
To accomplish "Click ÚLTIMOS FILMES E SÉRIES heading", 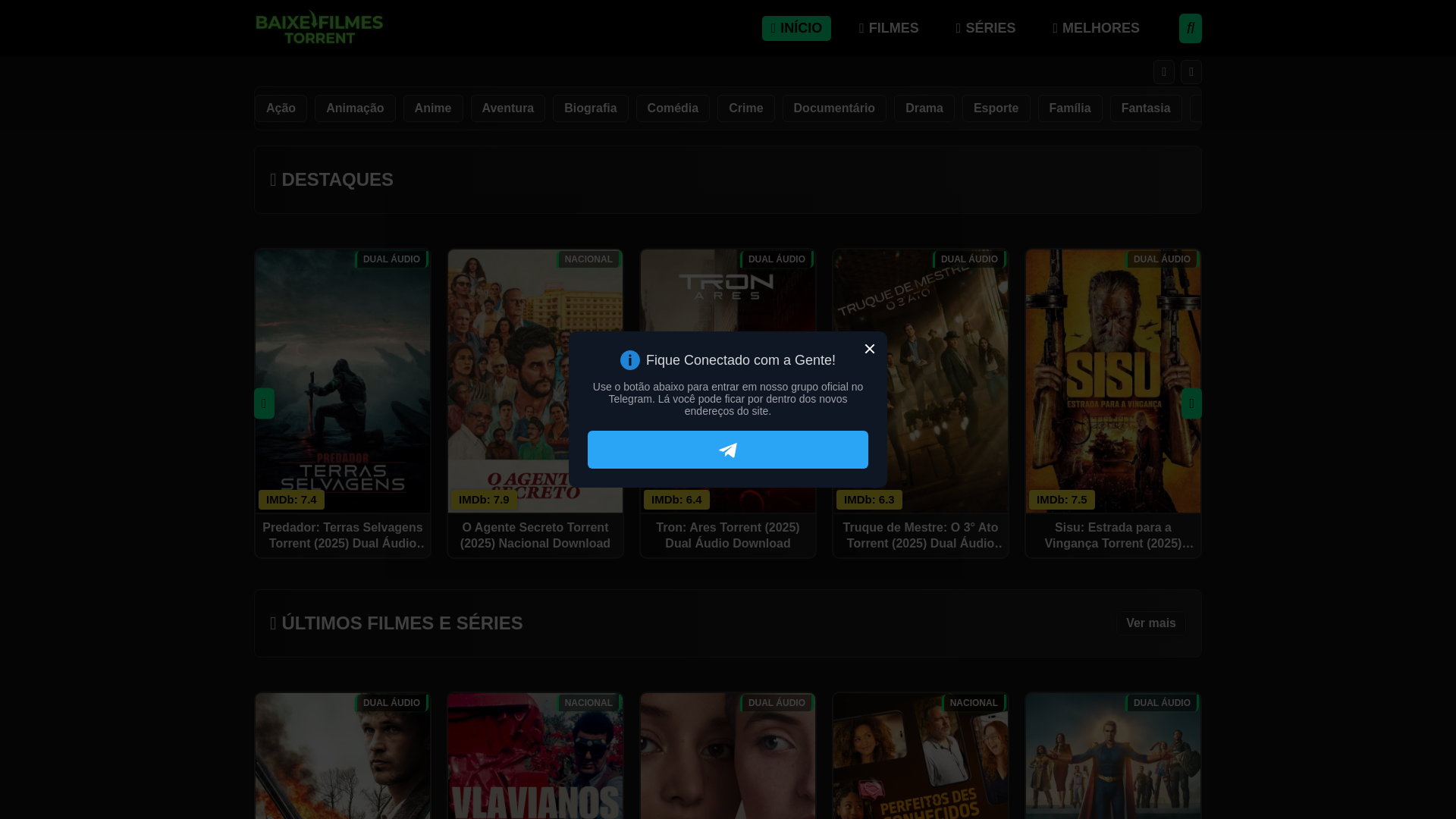I will 397,623.
